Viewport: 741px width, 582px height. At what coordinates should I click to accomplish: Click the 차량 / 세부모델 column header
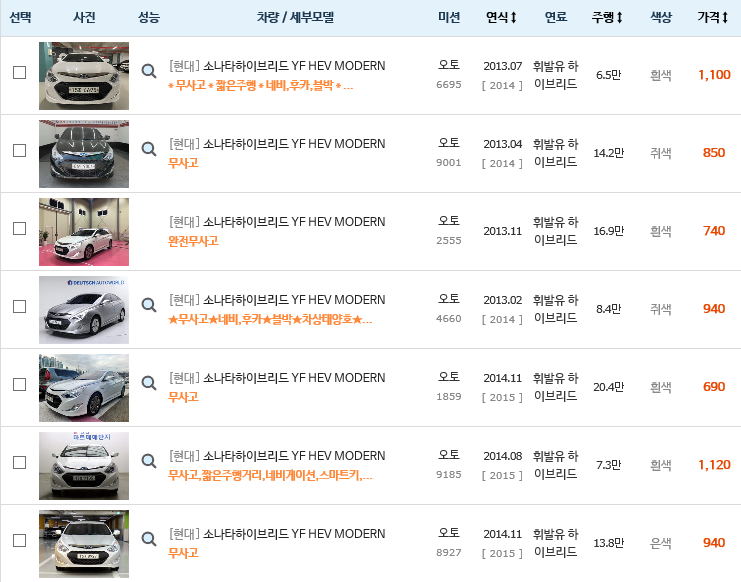(x=295, y=17)
